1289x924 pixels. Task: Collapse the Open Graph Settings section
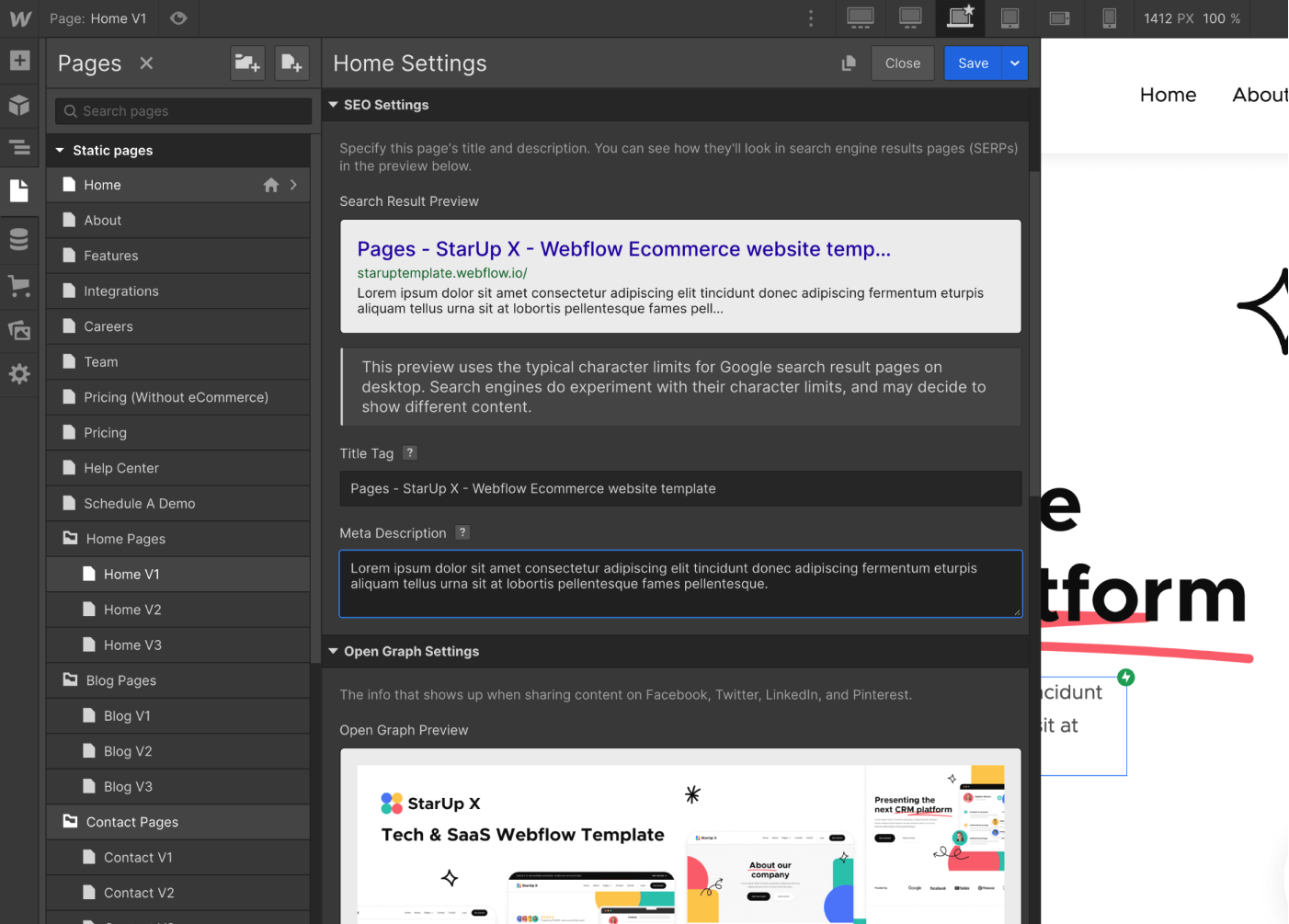(x=333, y=651)
